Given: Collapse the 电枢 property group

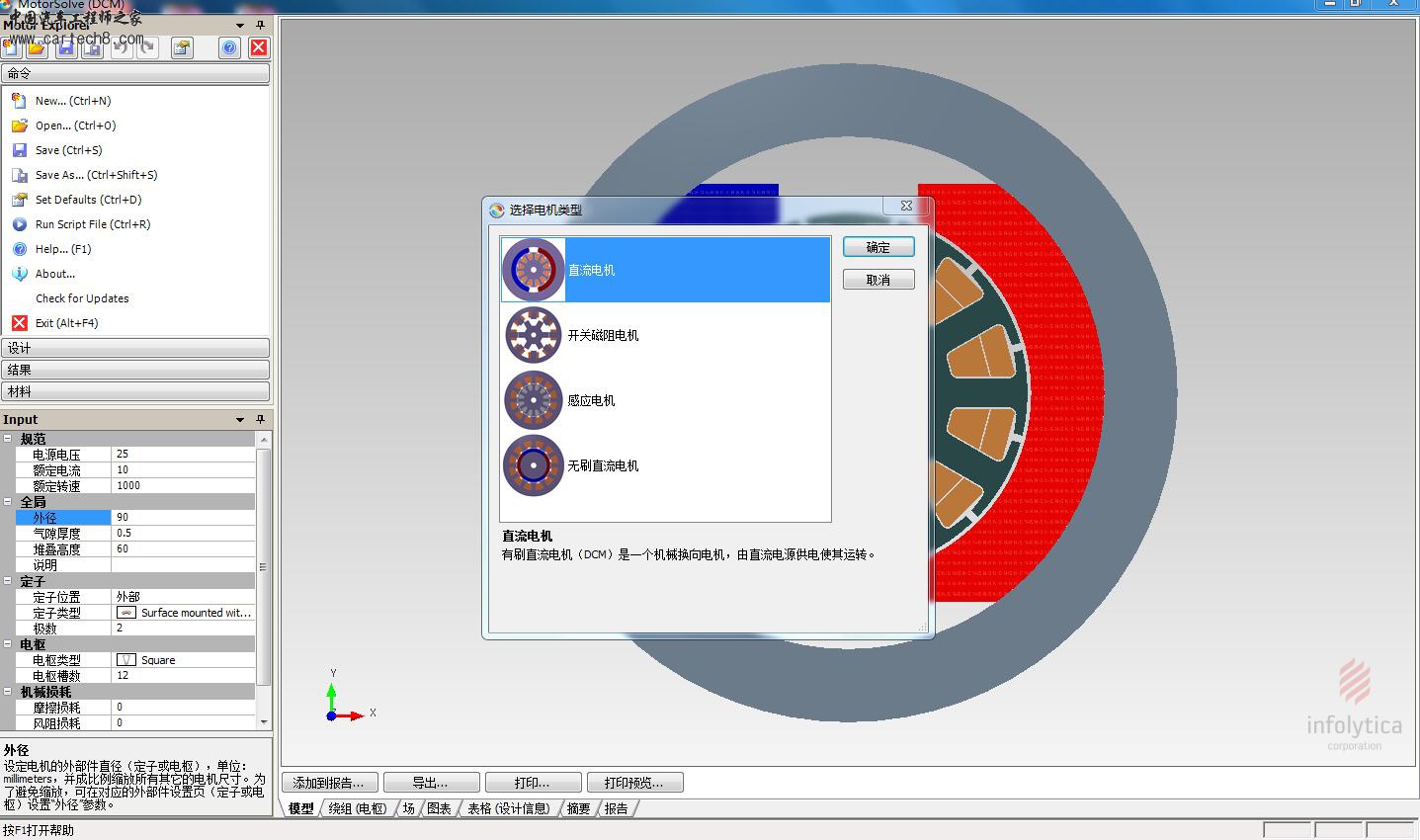Looking at the screenshot, I should tap(8, 644).
